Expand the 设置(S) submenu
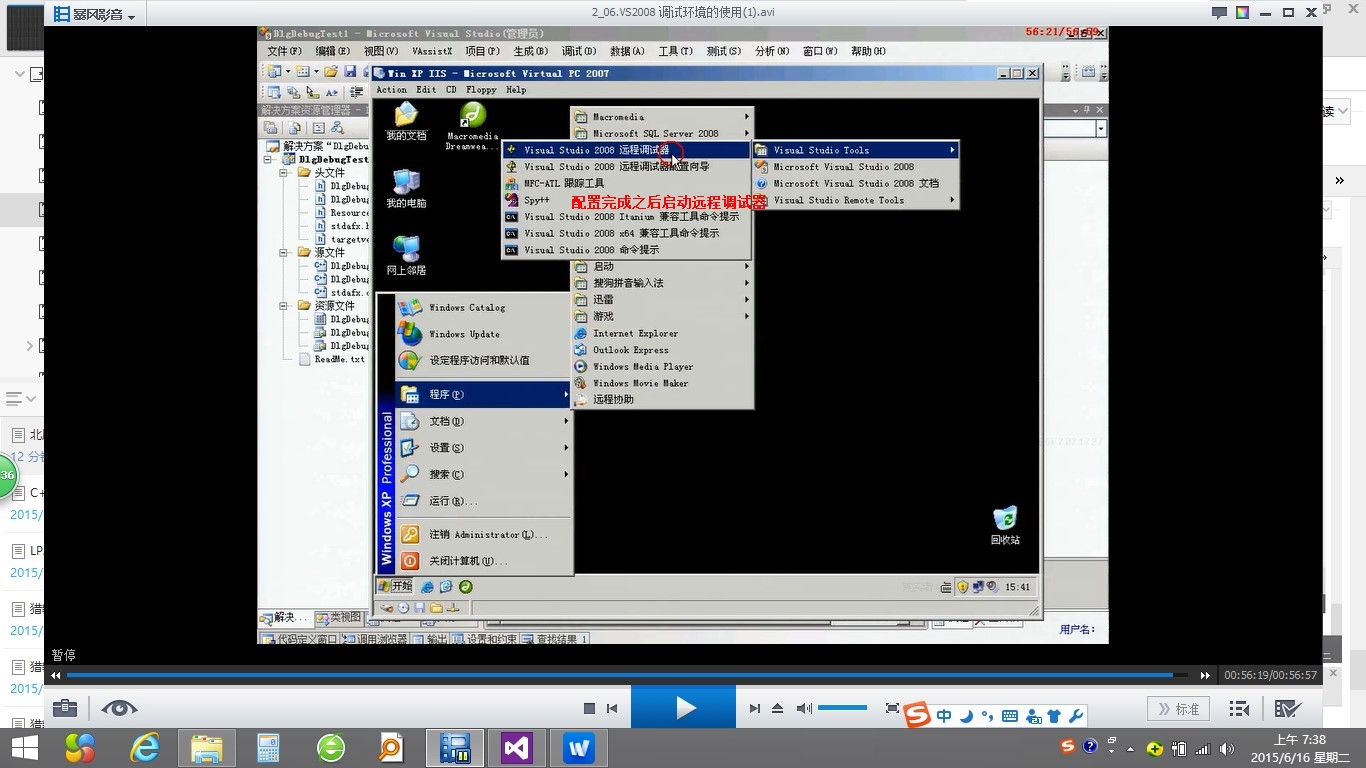Screen dimensions: 1366x768 point(484,448)
